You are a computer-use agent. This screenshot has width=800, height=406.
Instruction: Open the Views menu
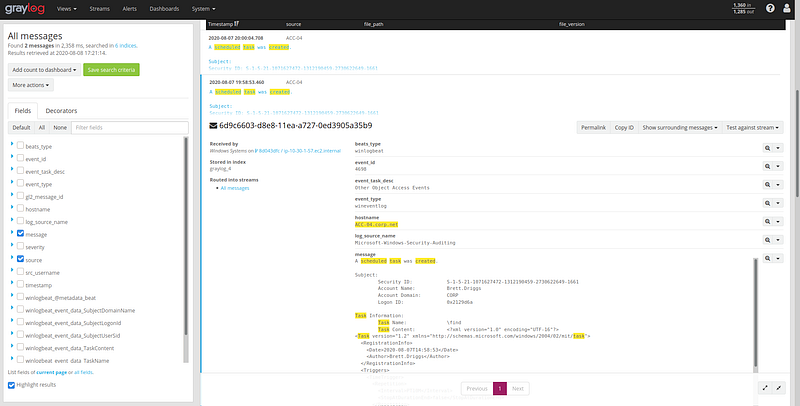pos(67,9)
